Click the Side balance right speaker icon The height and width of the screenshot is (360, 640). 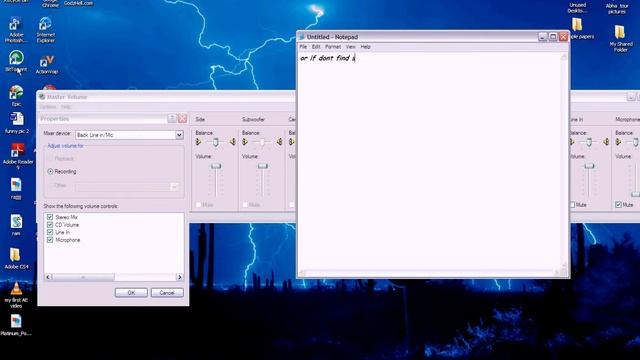coord(233,142)
